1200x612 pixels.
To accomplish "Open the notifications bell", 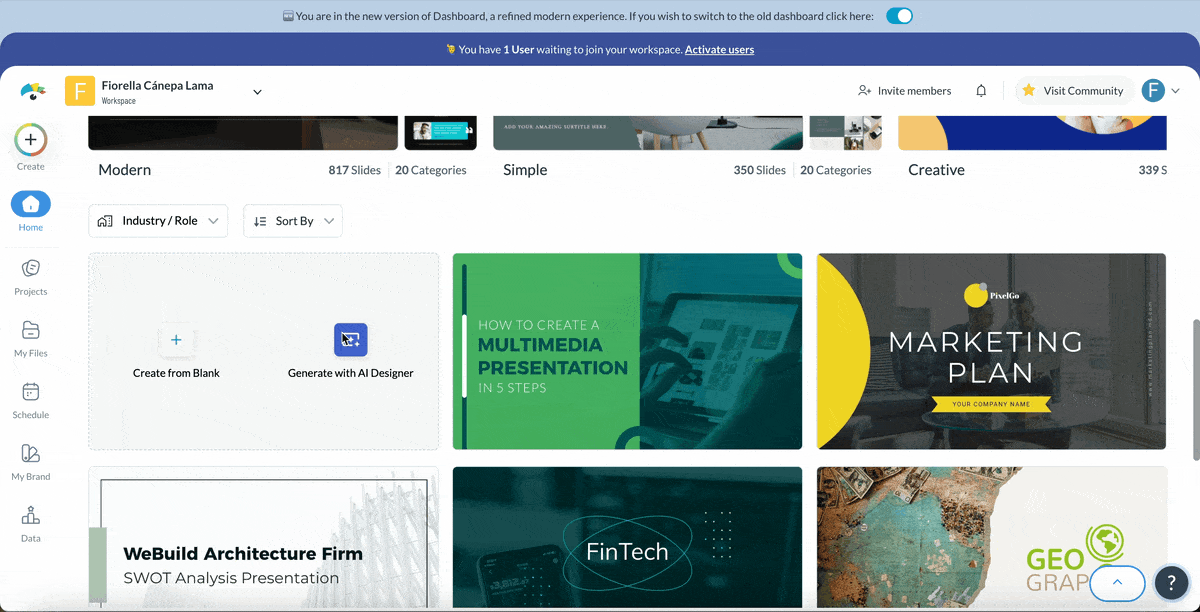I will click(981, 91).
